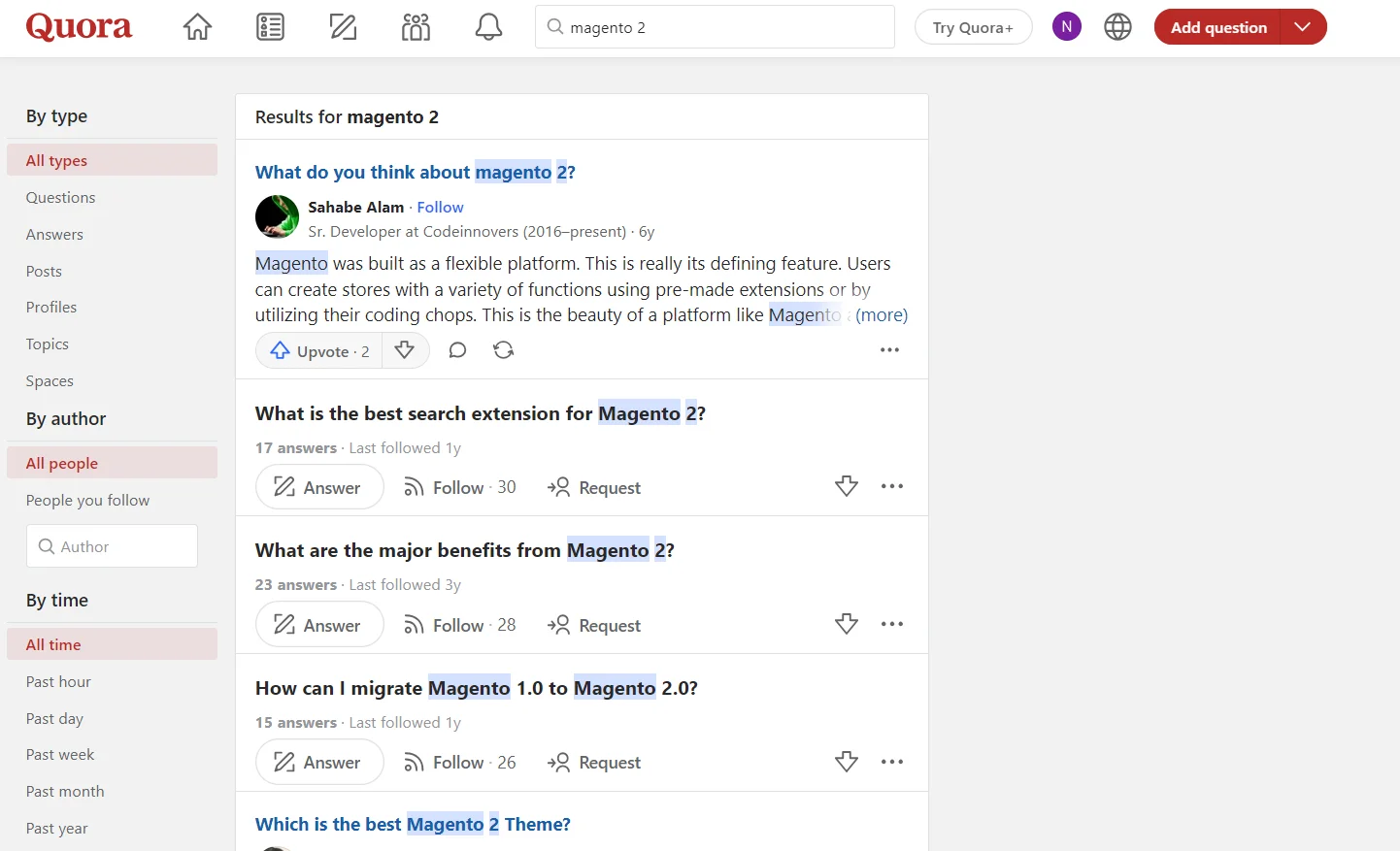1400x851 pixels.
Task: Open the globe language selector
Action: tap(1117, 27)
